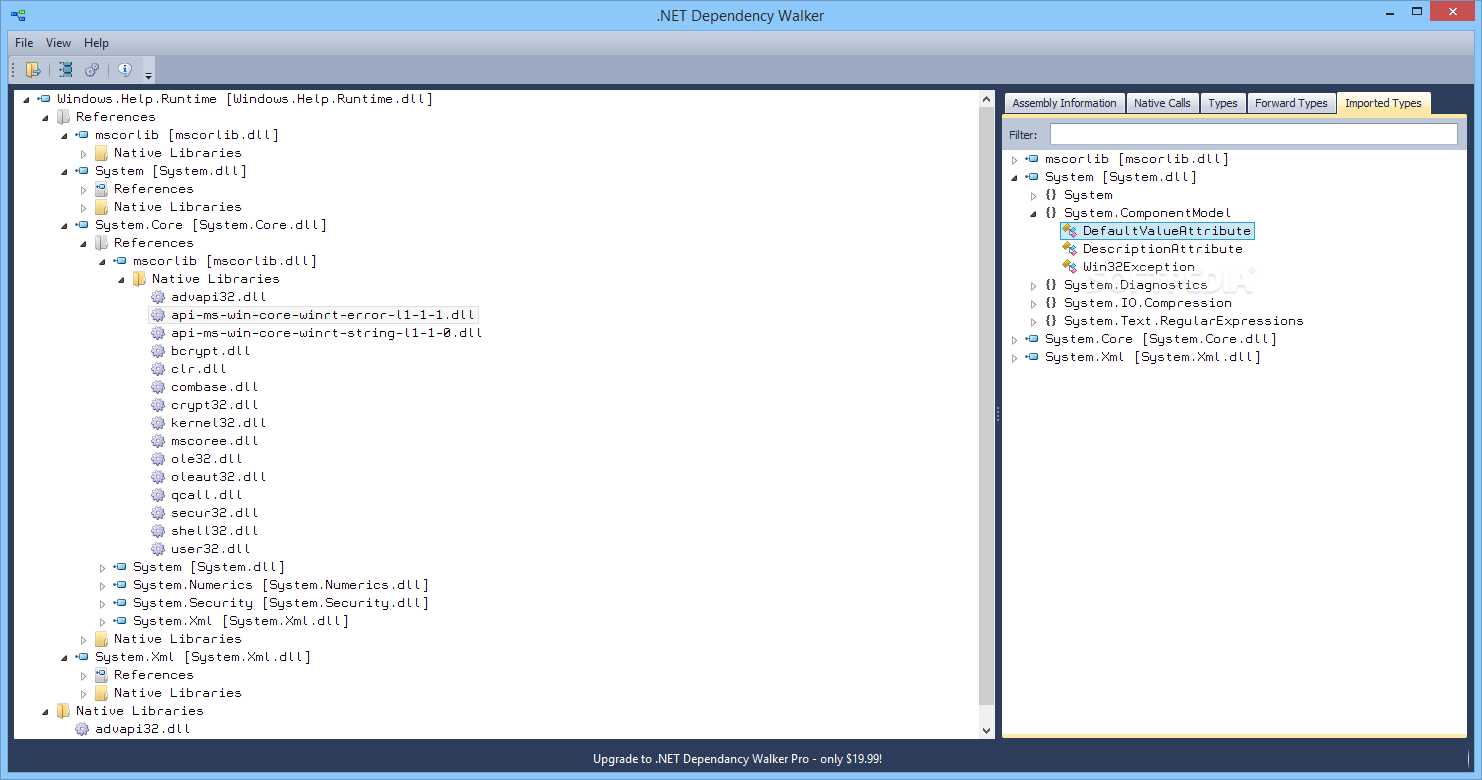Collapse System.Xml [System.Xml.dll] in the left tree
Screen dimensions: 1482x780
coord(65,658)
